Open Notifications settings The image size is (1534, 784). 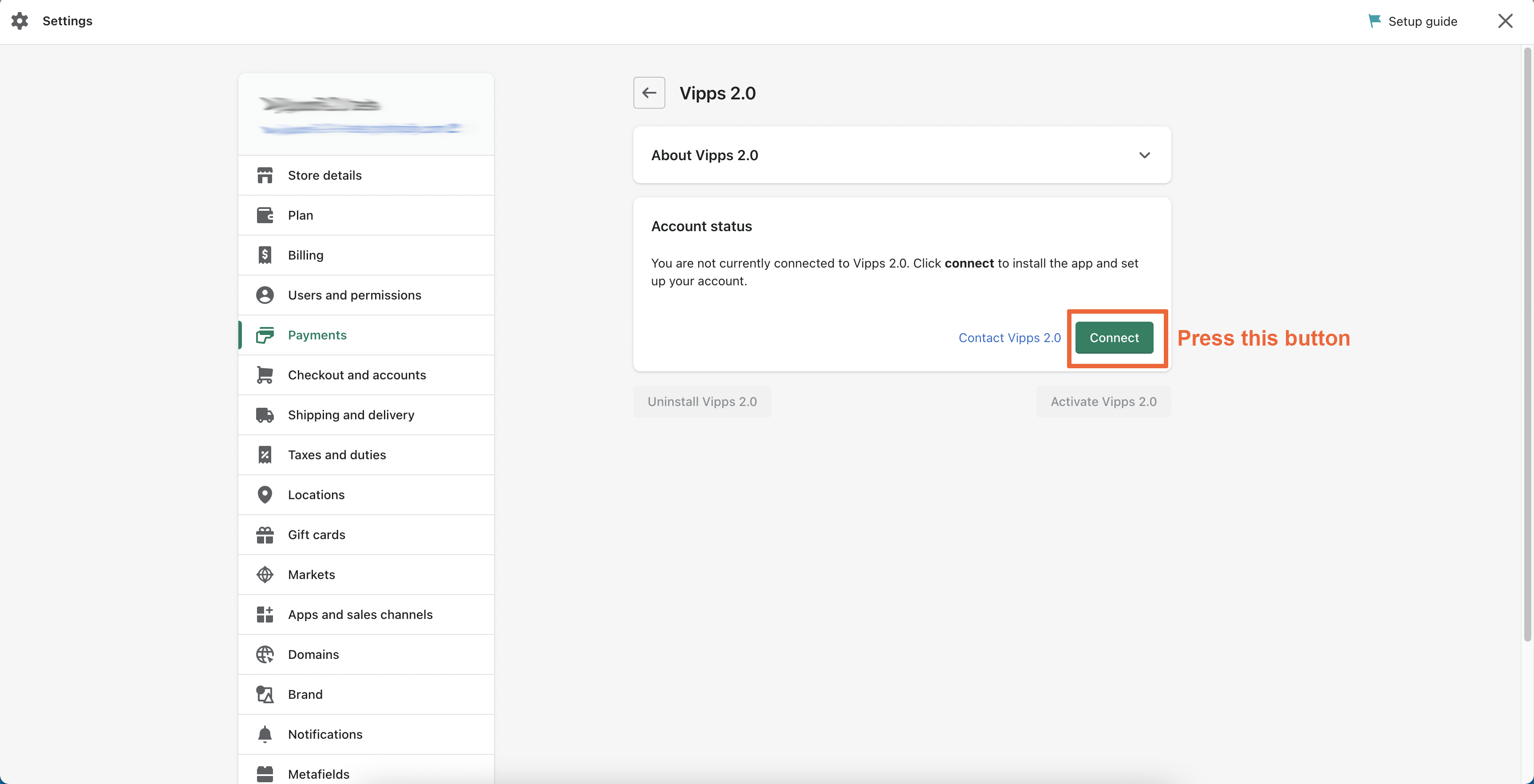point(366,734)
